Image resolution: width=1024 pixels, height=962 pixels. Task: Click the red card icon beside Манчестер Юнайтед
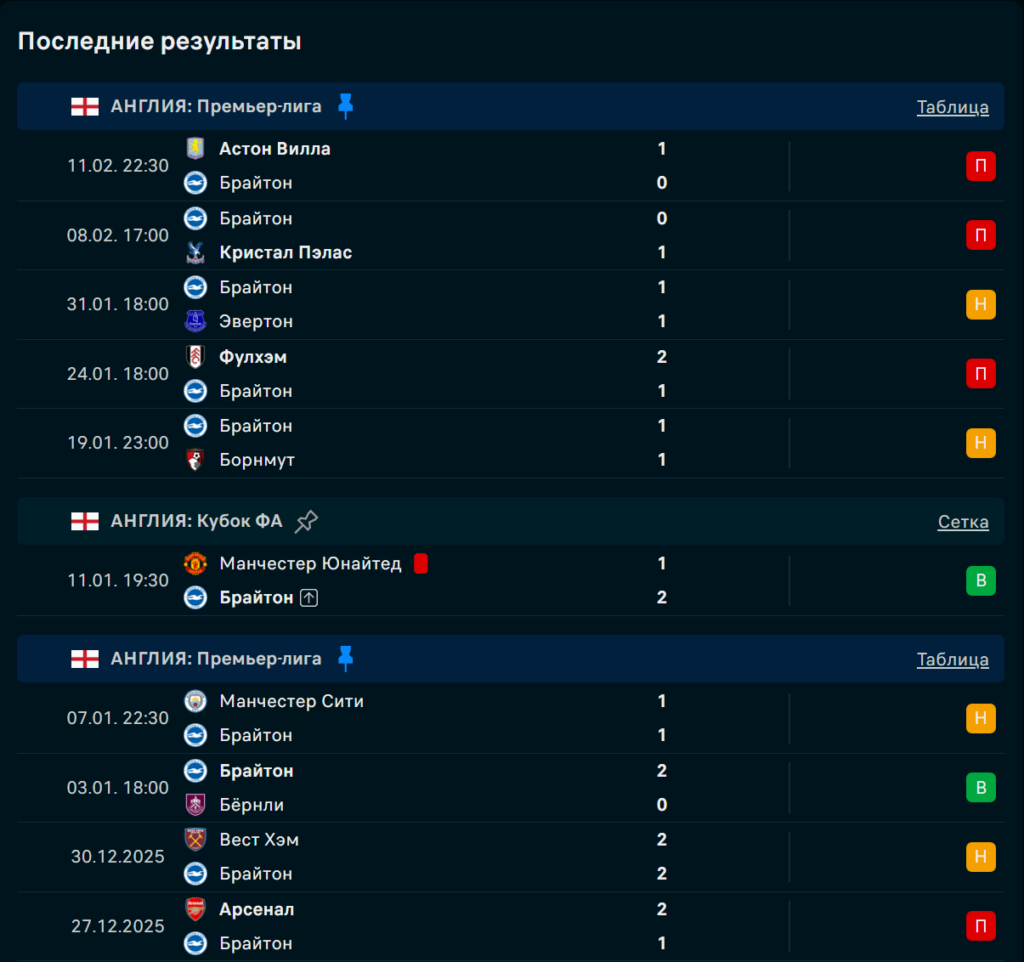[x=421, y=564]
